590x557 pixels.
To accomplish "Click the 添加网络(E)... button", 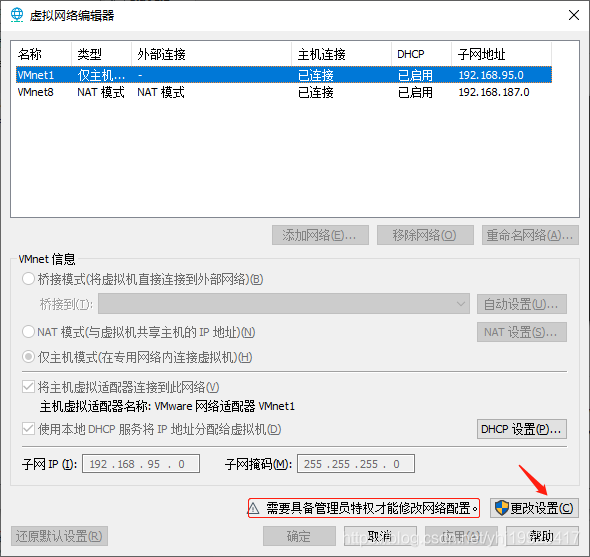I will [320, 235].
